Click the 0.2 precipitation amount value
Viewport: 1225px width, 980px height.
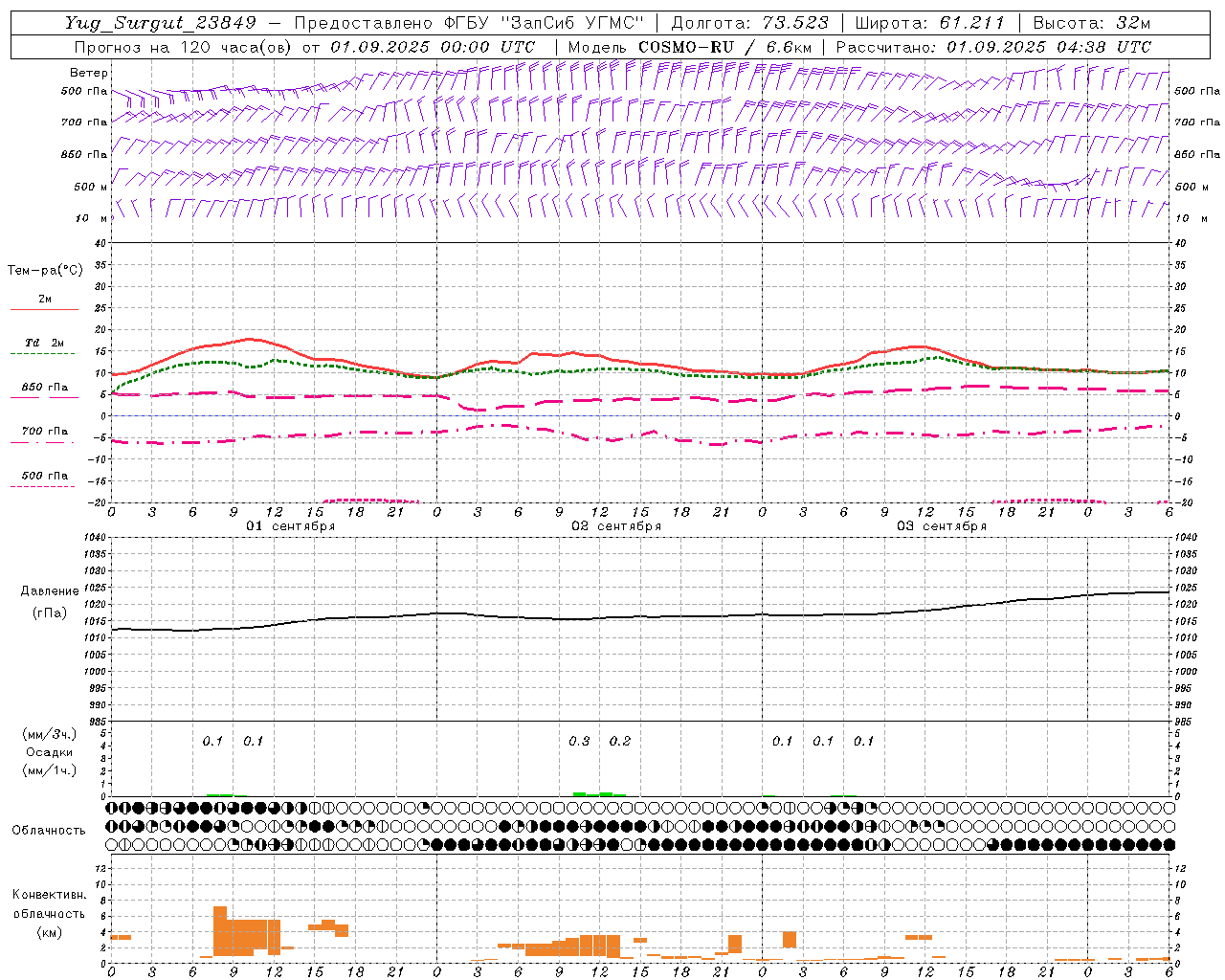(620, 741)
